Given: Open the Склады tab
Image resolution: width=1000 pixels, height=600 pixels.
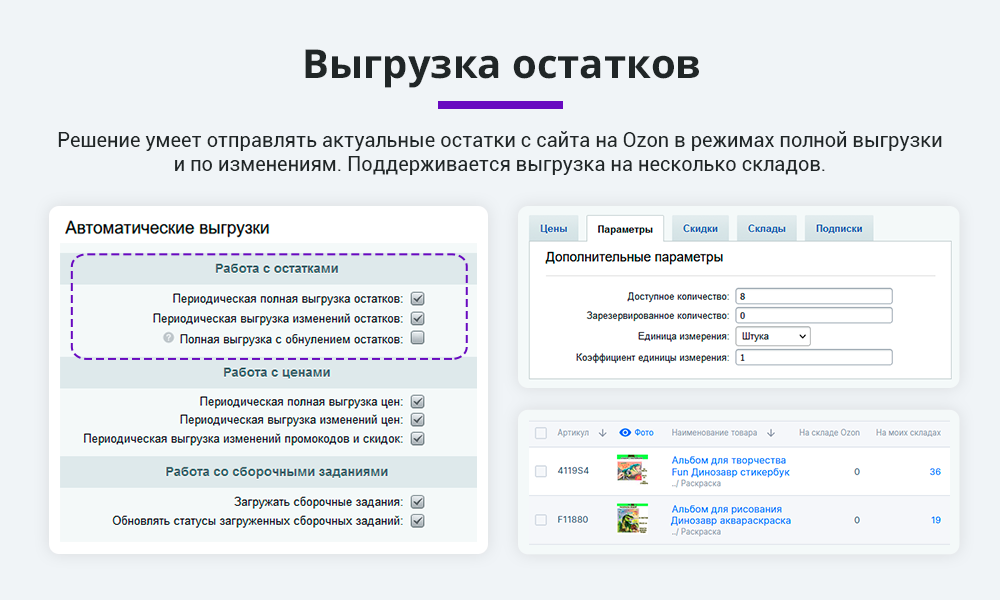Looking at the screenshot, I should (x=766, y=228).
